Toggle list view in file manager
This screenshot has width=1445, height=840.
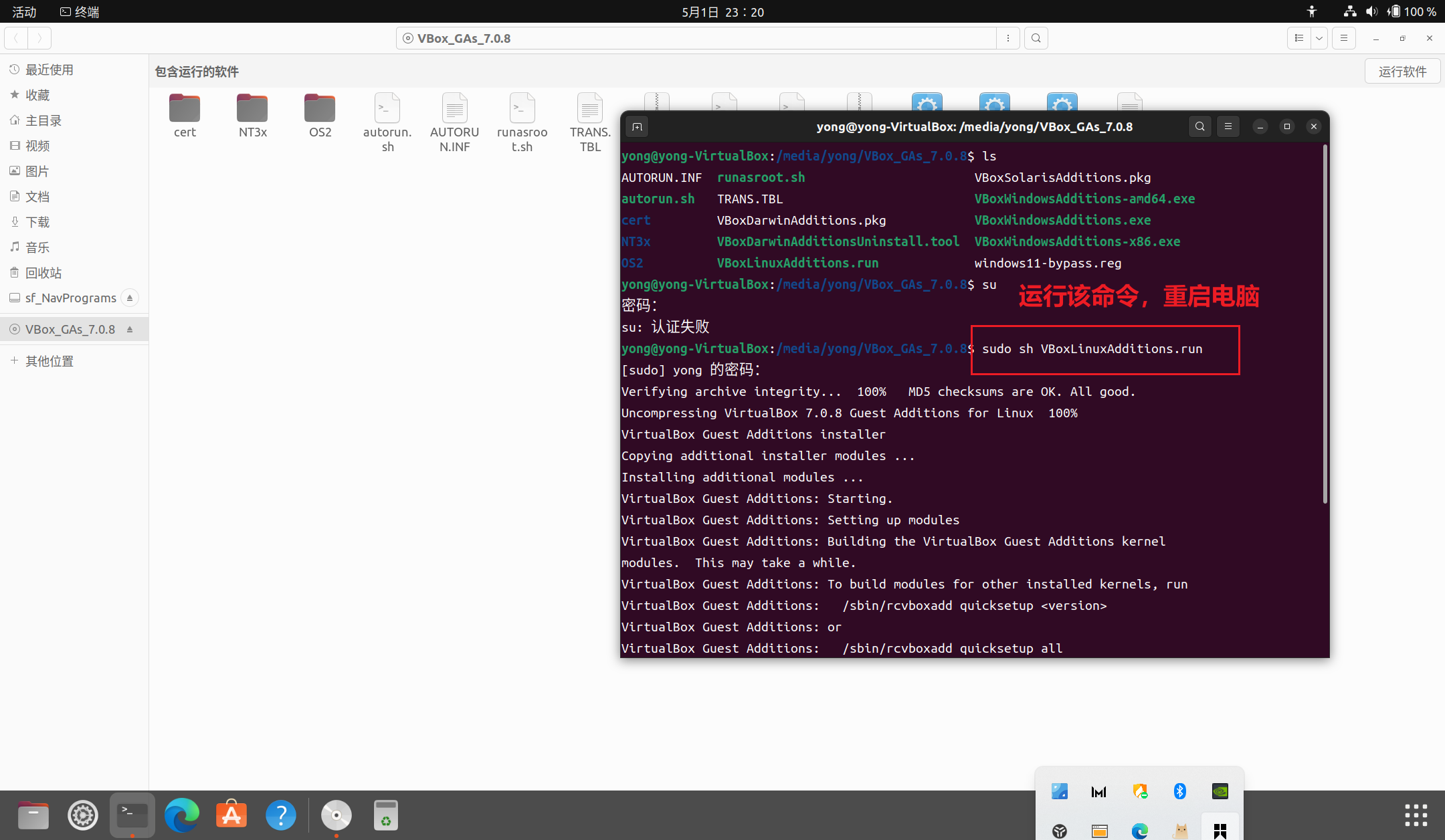[1299, 38]
